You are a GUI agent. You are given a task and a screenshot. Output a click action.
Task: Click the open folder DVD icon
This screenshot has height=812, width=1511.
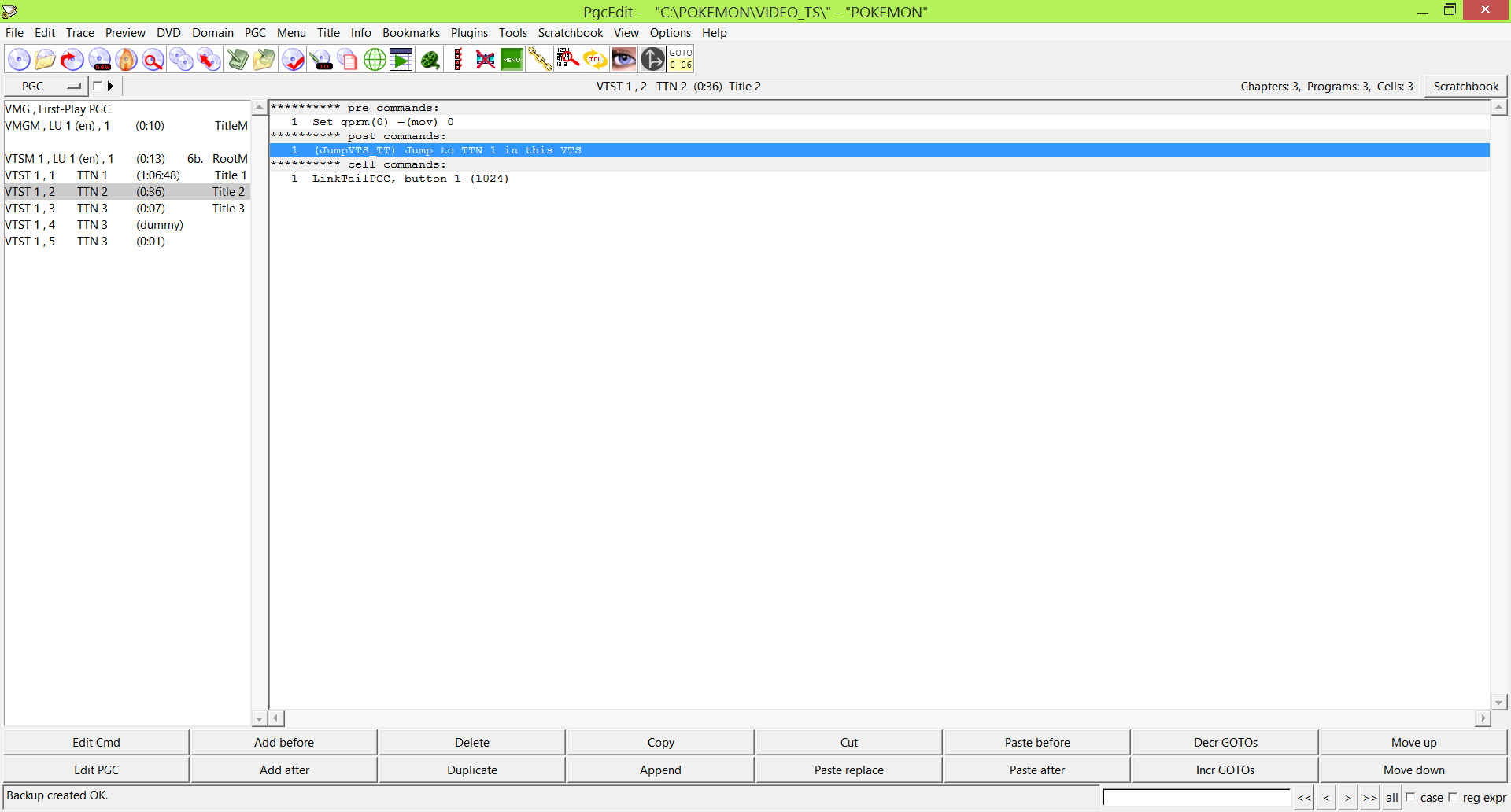[45, 59]
